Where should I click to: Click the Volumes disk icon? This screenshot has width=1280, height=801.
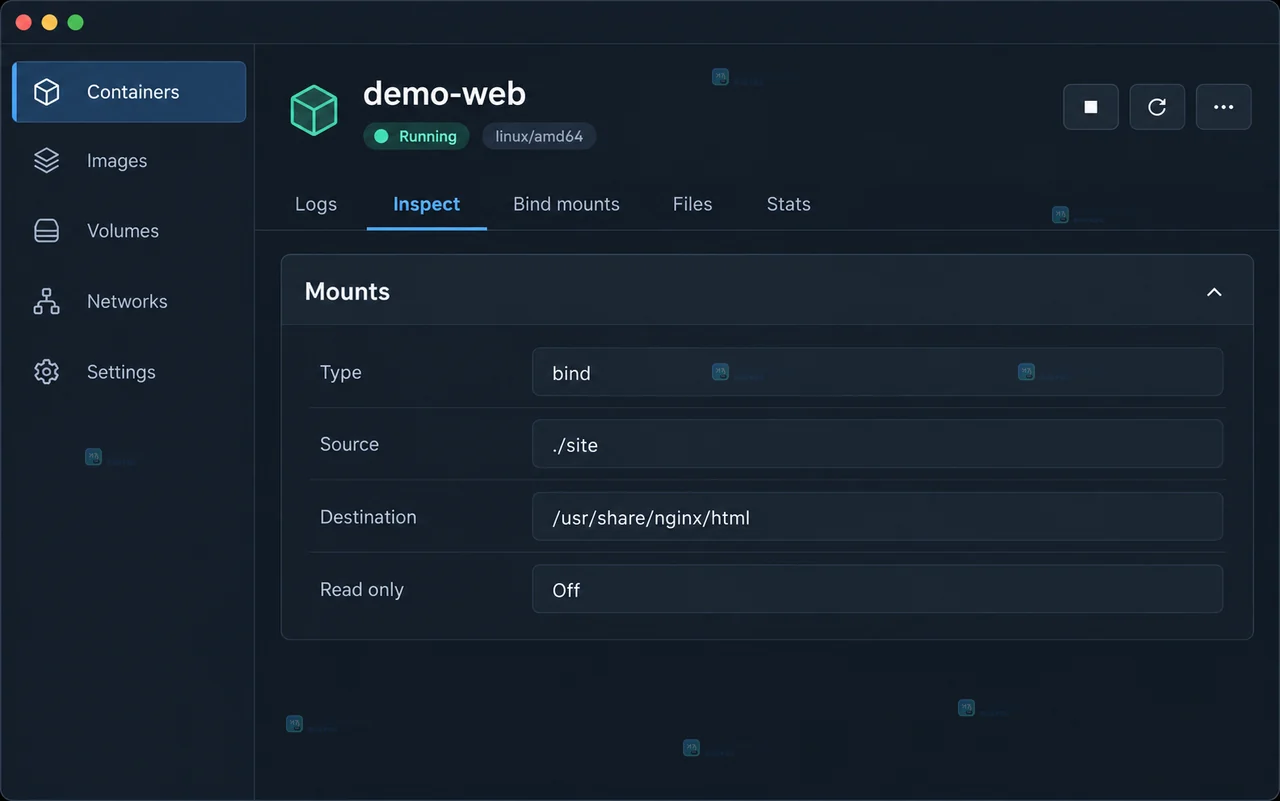coord(47,231)
